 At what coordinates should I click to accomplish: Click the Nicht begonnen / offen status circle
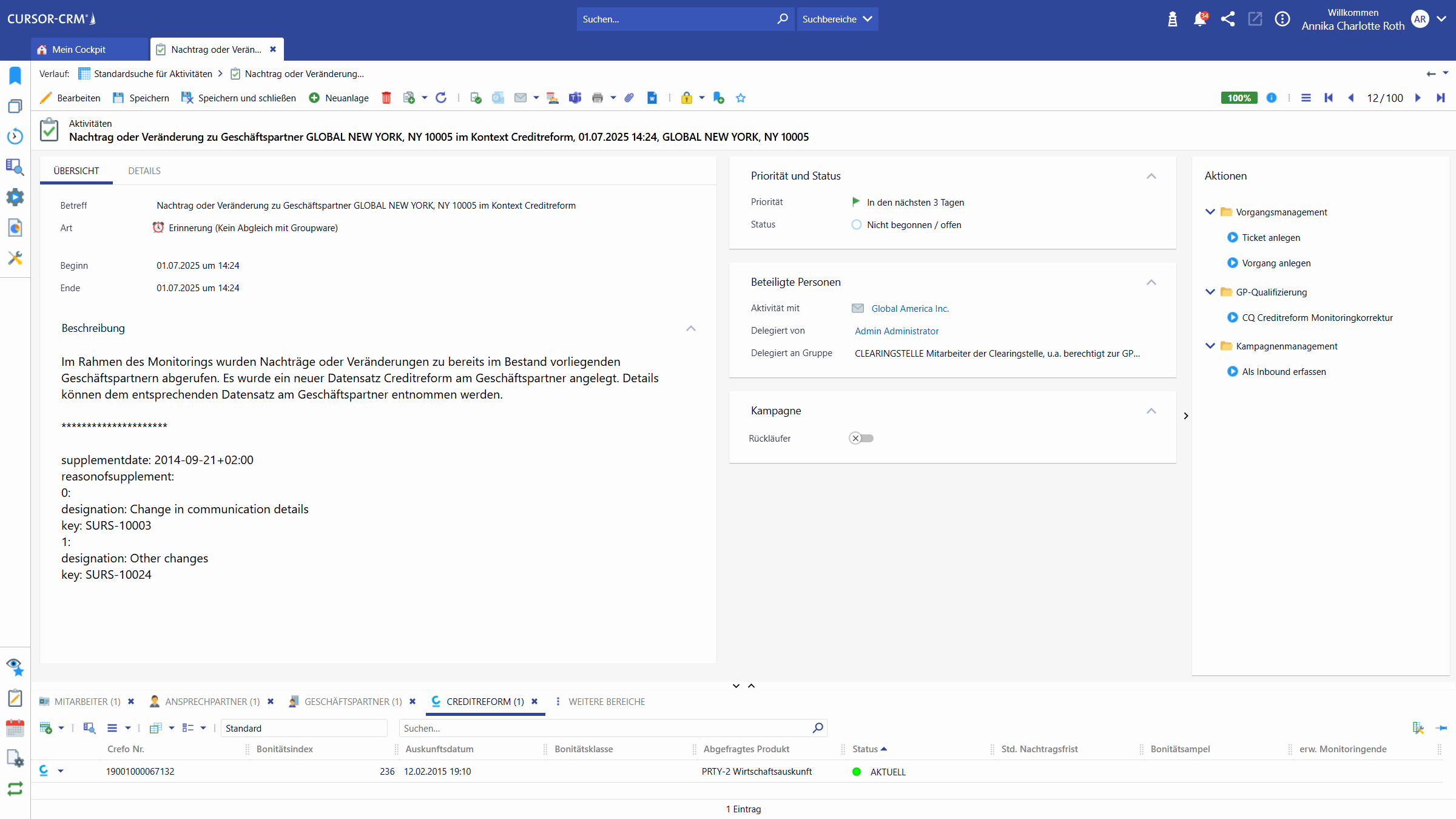[x=856, y=224]
